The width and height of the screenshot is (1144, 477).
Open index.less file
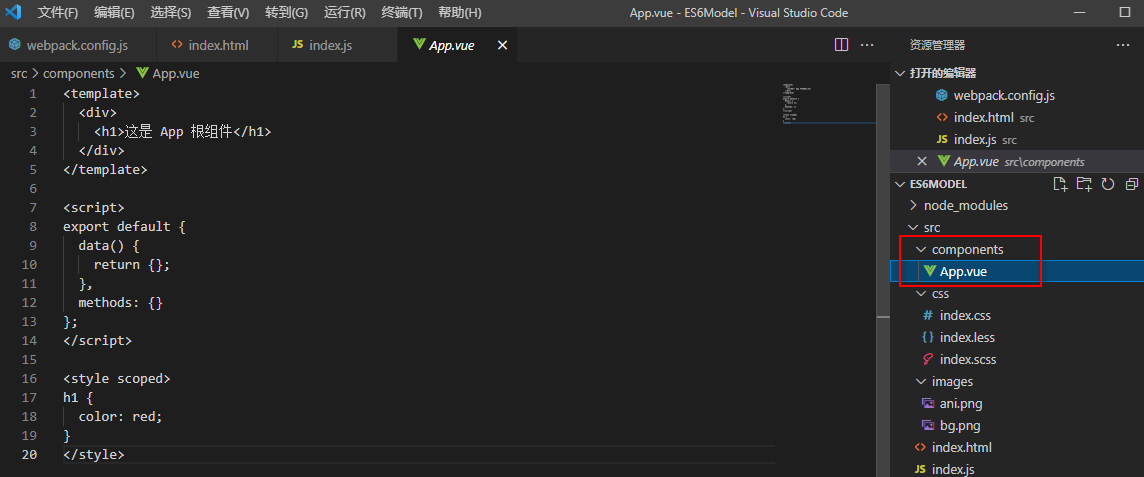pyautogui.click(x=1017, y=338)
